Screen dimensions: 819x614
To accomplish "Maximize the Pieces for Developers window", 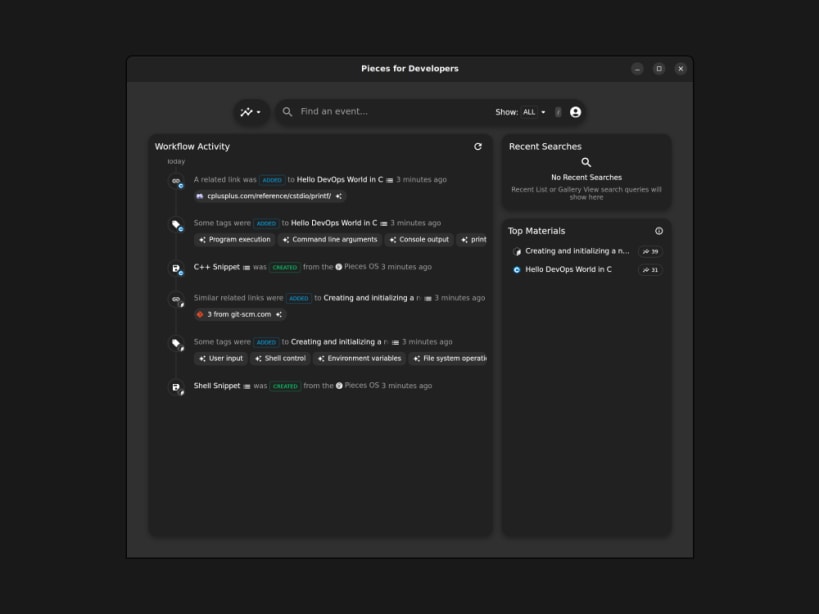I will (x=659, y=68).
